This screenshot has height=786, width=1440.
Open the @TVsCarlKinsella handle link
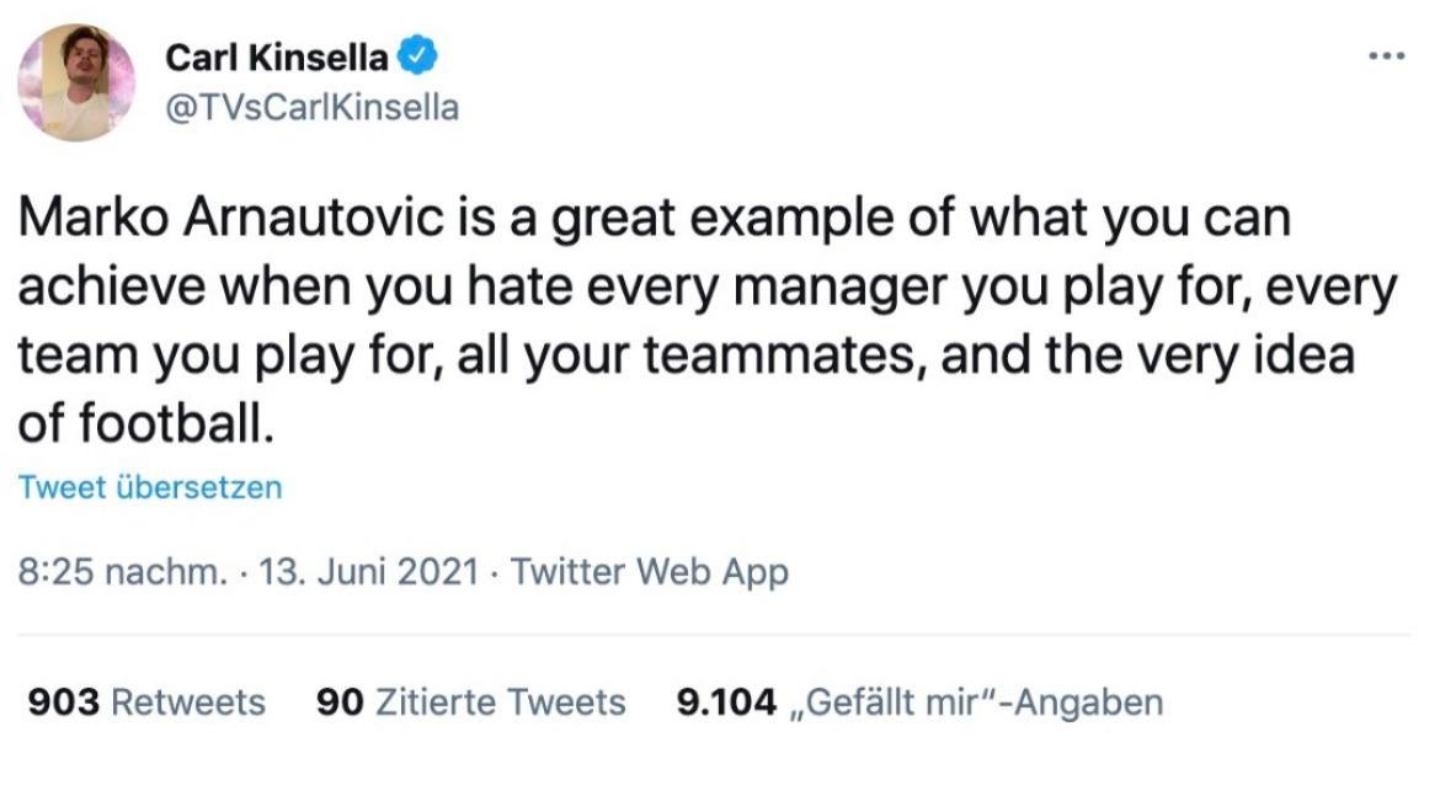(311, 107)
